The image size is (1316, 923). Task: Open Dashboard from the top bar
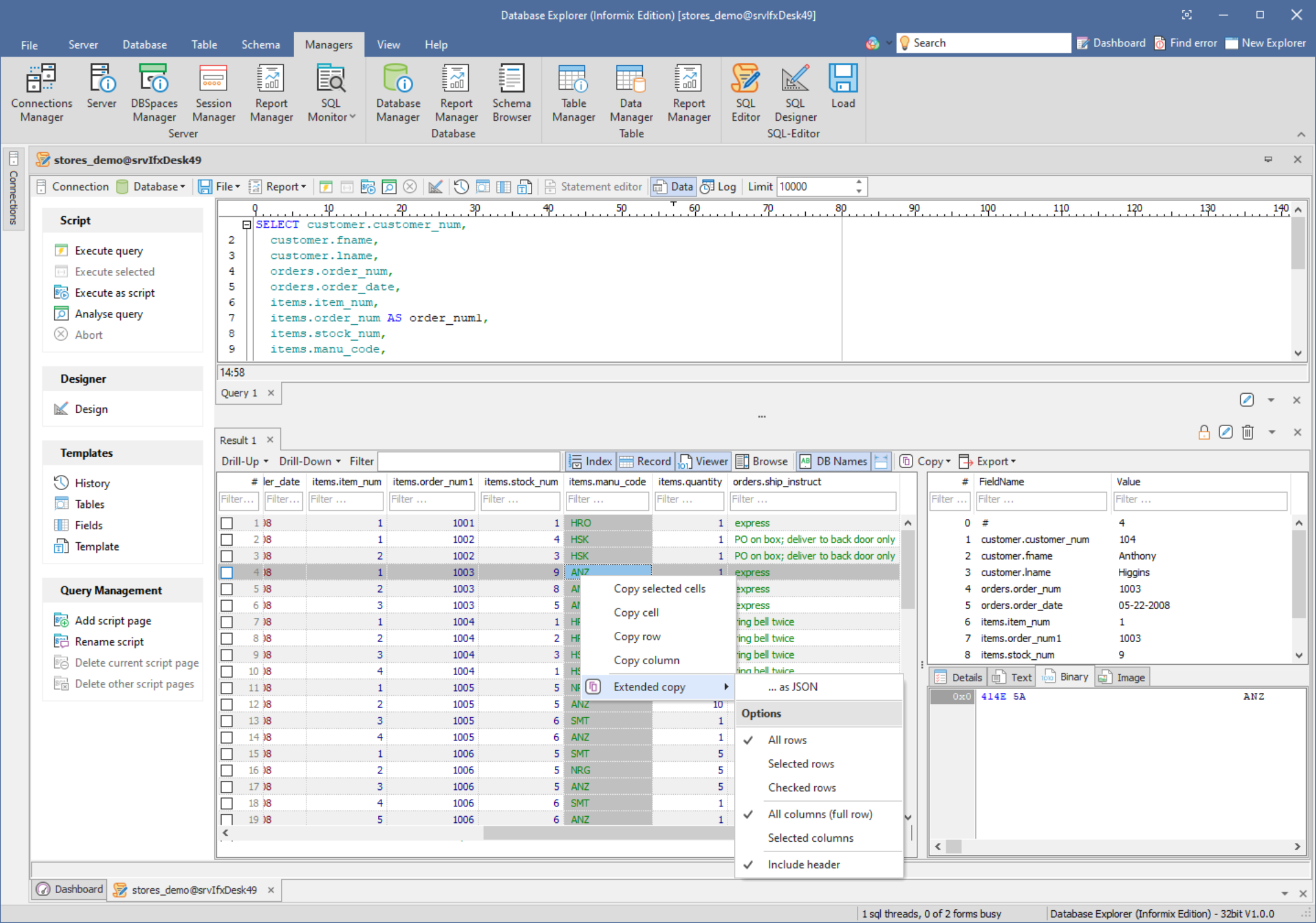[1111, 43]
